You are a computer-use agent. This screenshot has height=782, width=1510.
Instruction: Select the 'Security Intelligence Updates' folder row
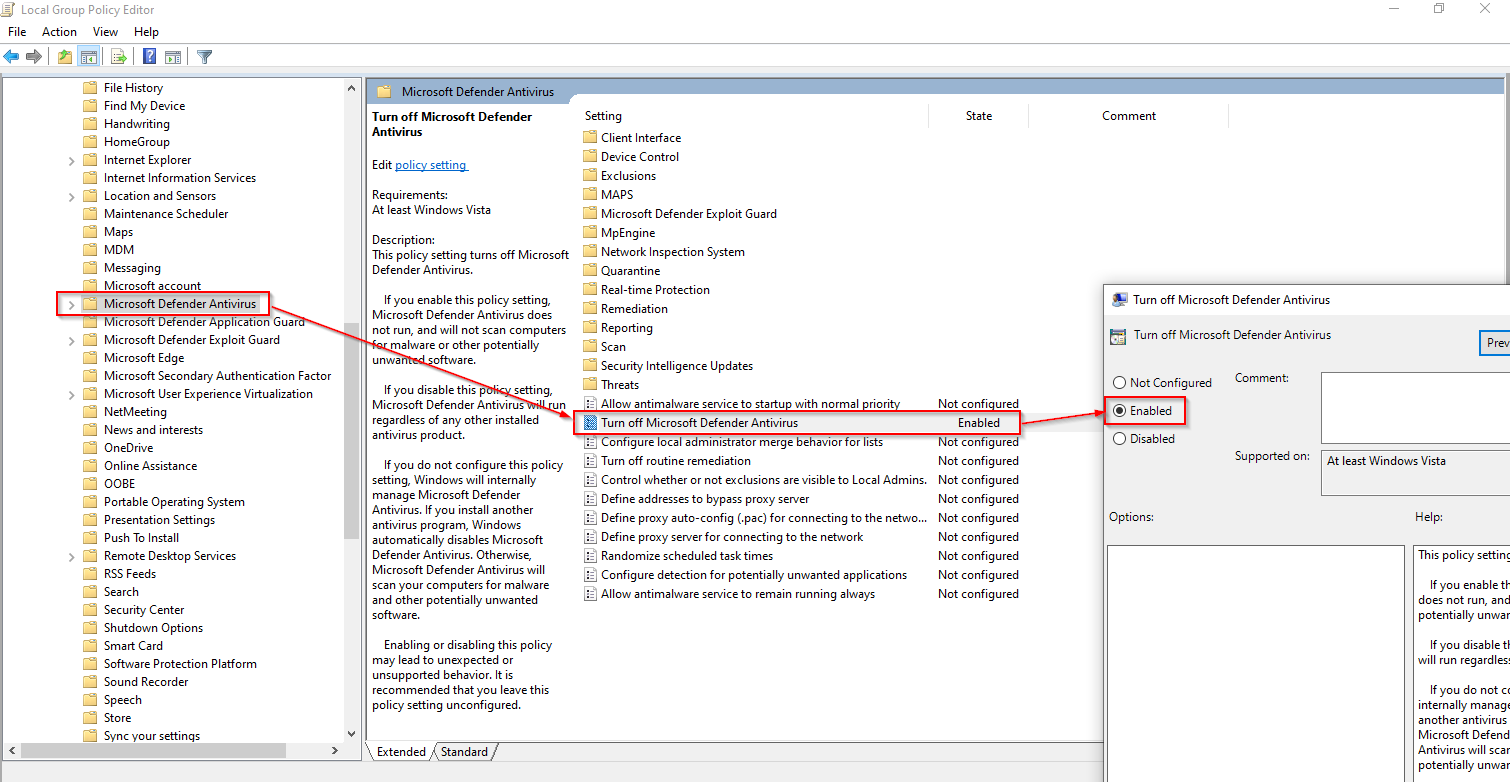pos(677,366)
